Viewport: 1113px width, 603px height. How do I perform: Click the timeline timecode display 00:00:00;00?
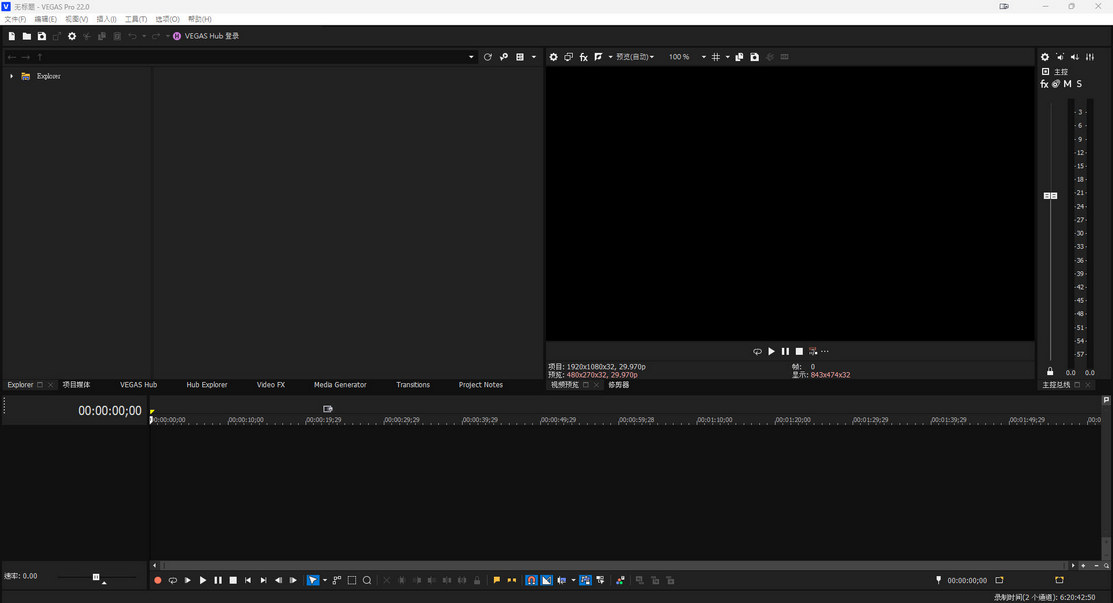(x=110, y=411)
